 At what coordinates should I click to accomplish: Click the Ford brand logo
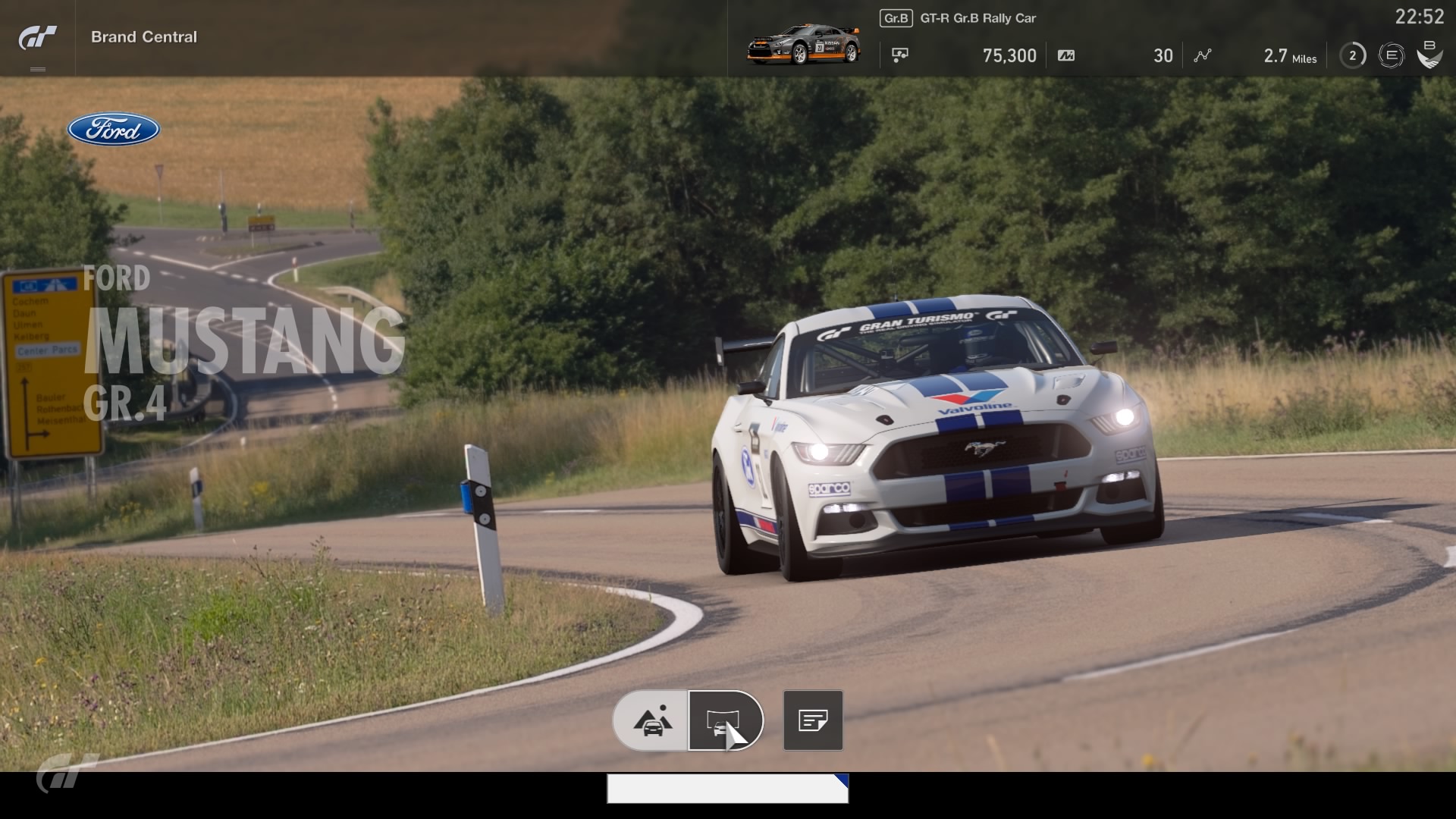coord(114,130)
